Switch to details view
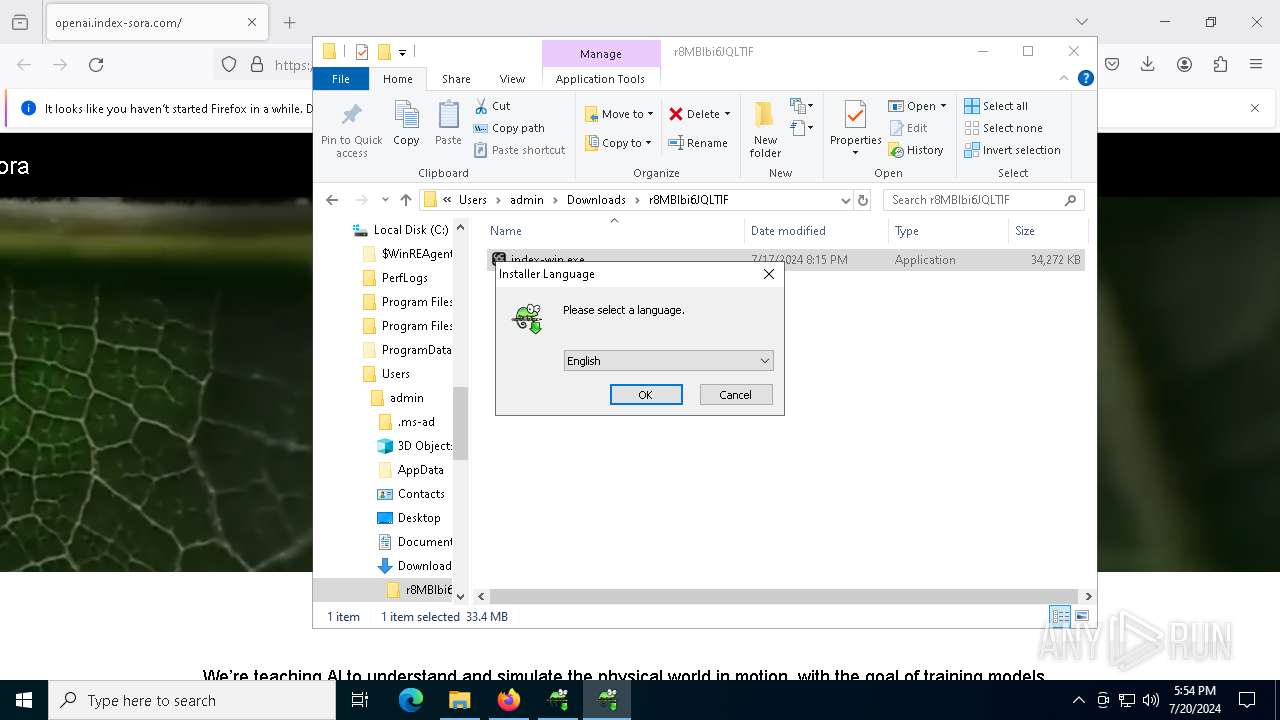1280x720 pixels. [1060, 616]
